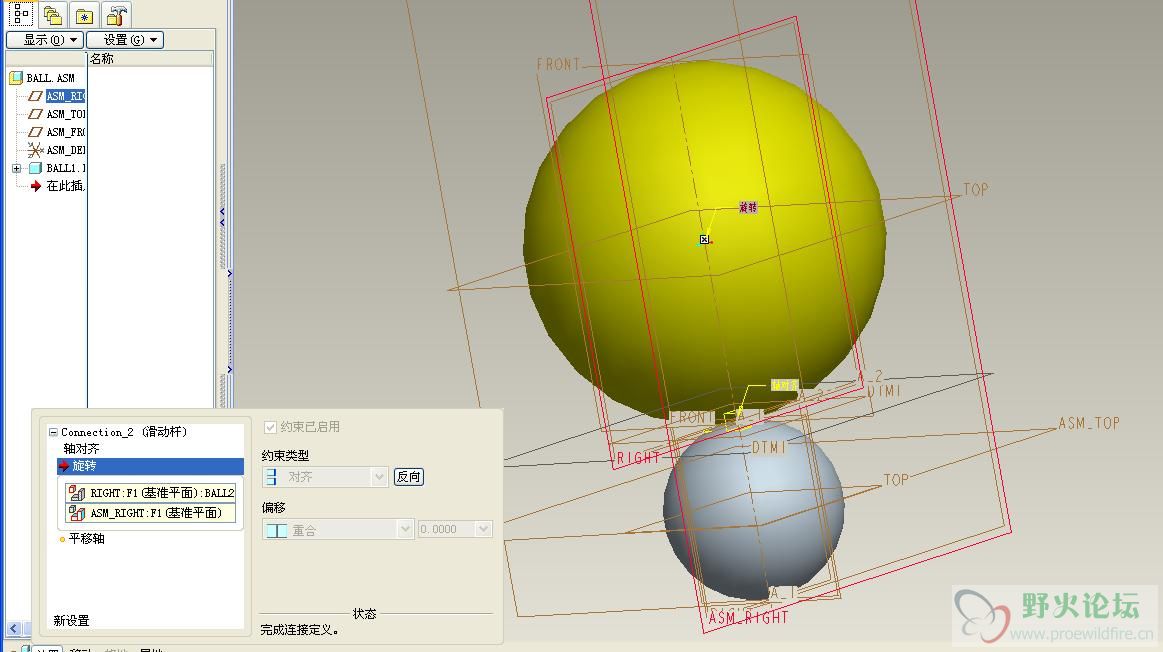
Task: Click the BALL1 part cube icon
Action: (35, 168)
